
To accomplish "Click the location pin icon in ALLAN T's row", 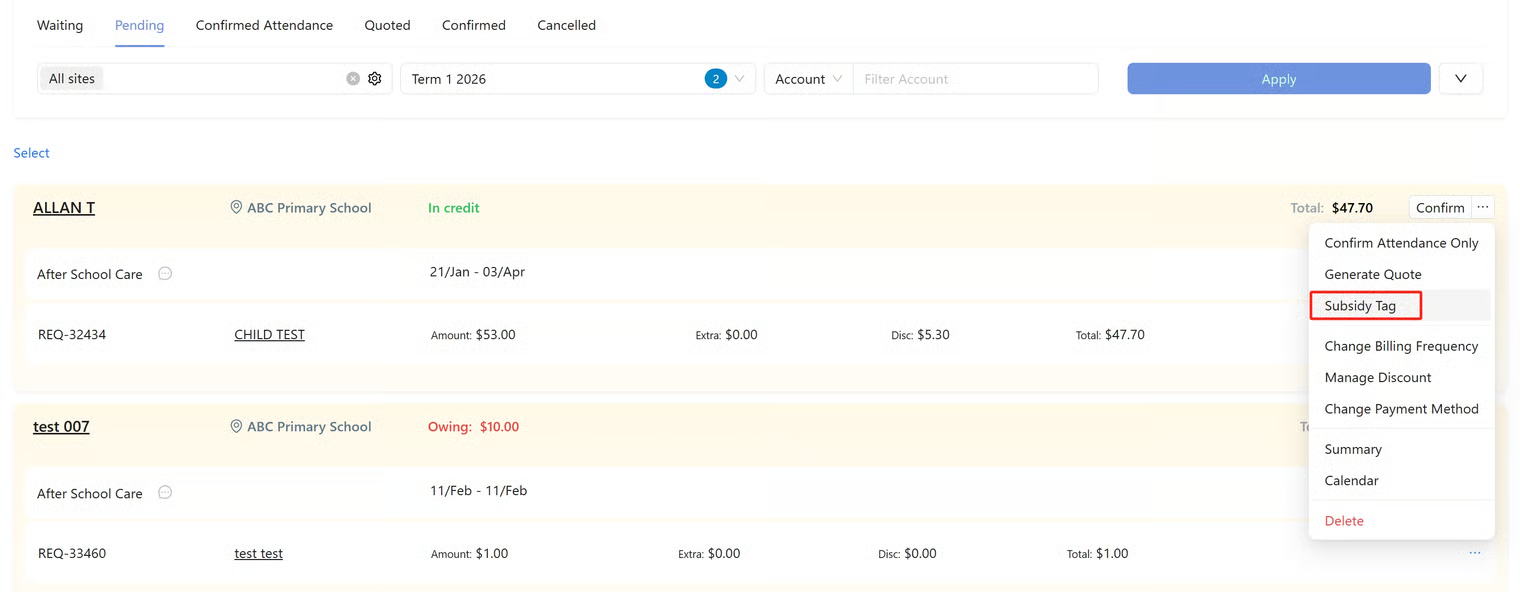I will [236, 208].
